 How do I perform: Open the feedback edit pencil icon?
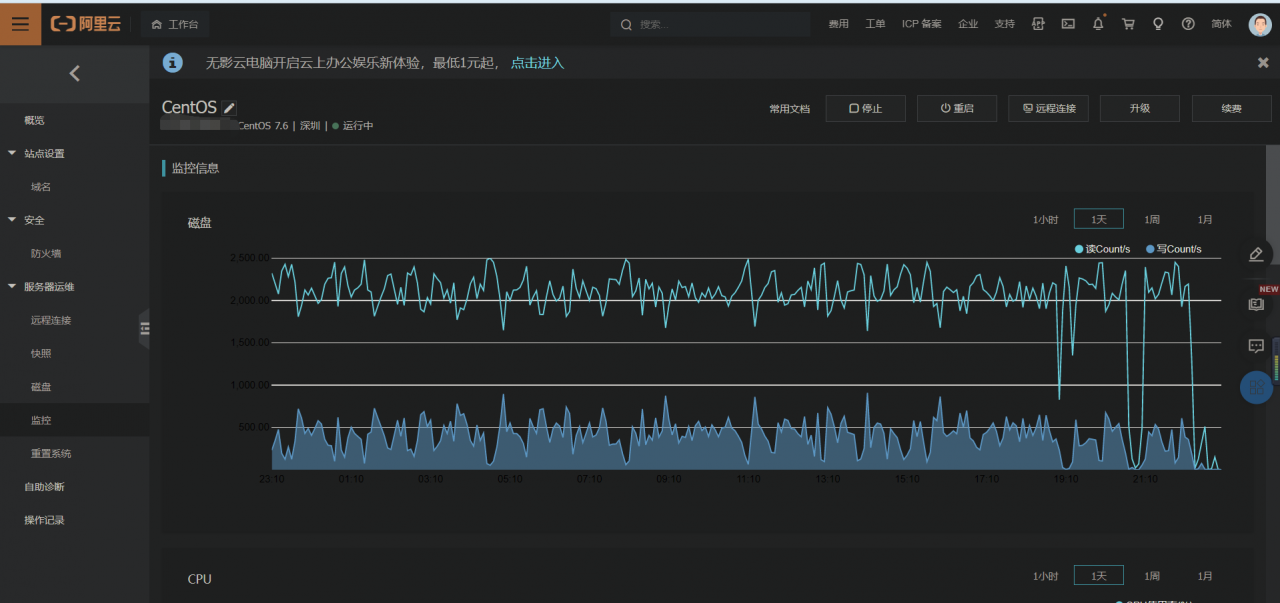pos(1257,255)
